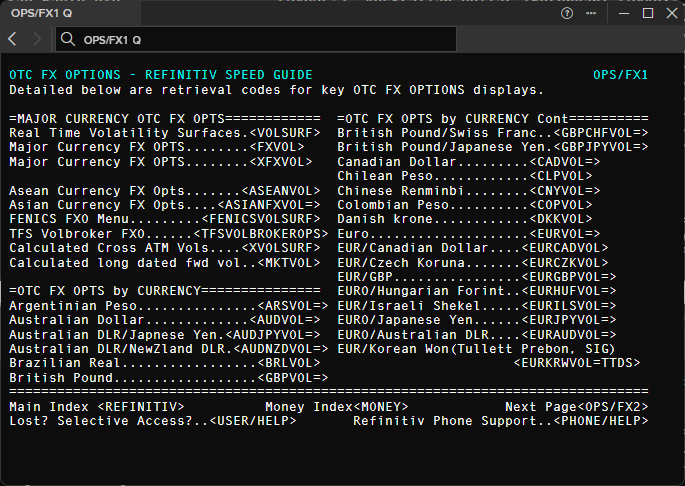
Task: Open the ASIANFXVOL= code
Action: [x=269, y=205]
